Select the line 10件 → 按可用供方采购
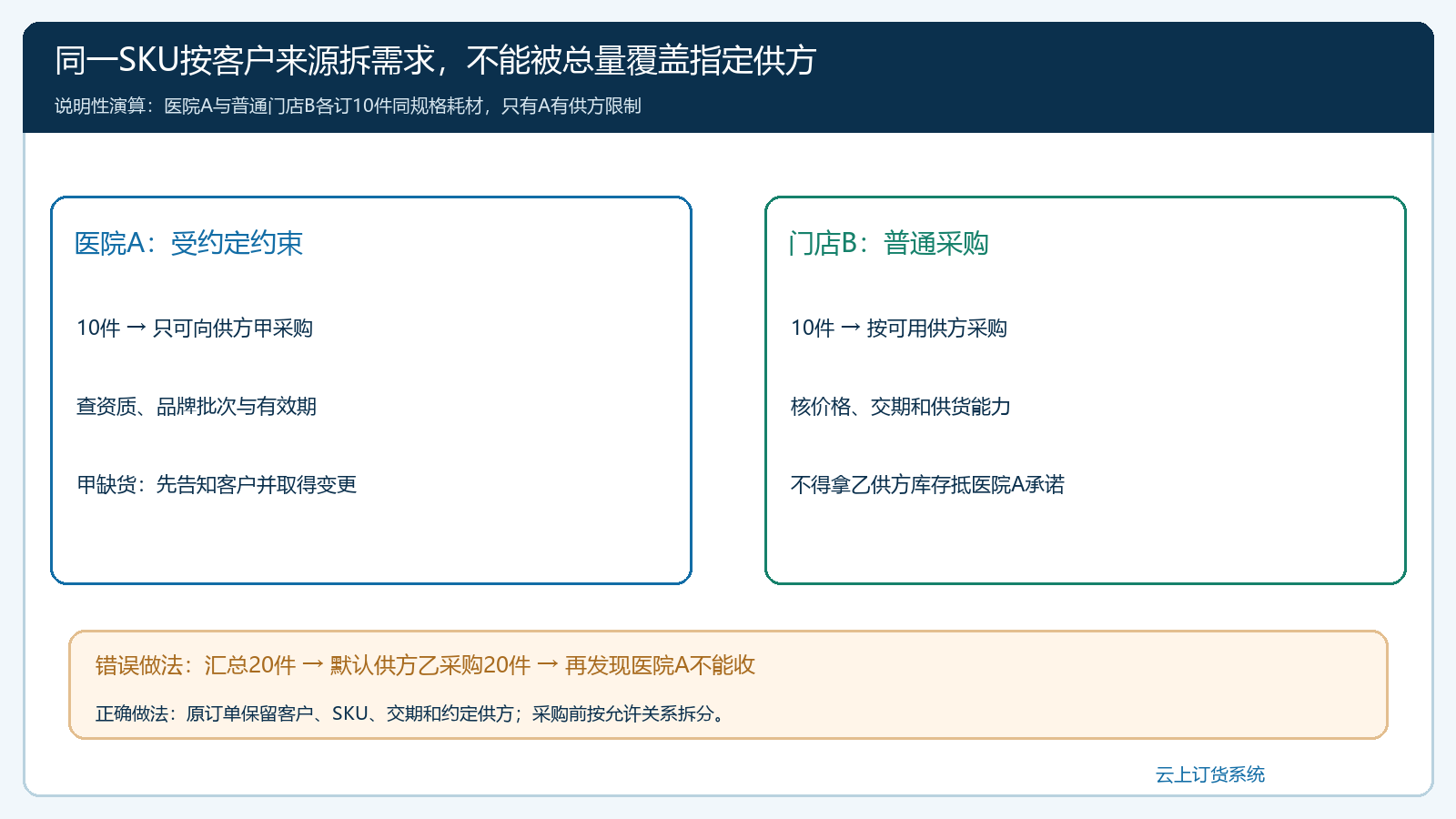Screen dimensions: 1456x819 tap(899, 328)
